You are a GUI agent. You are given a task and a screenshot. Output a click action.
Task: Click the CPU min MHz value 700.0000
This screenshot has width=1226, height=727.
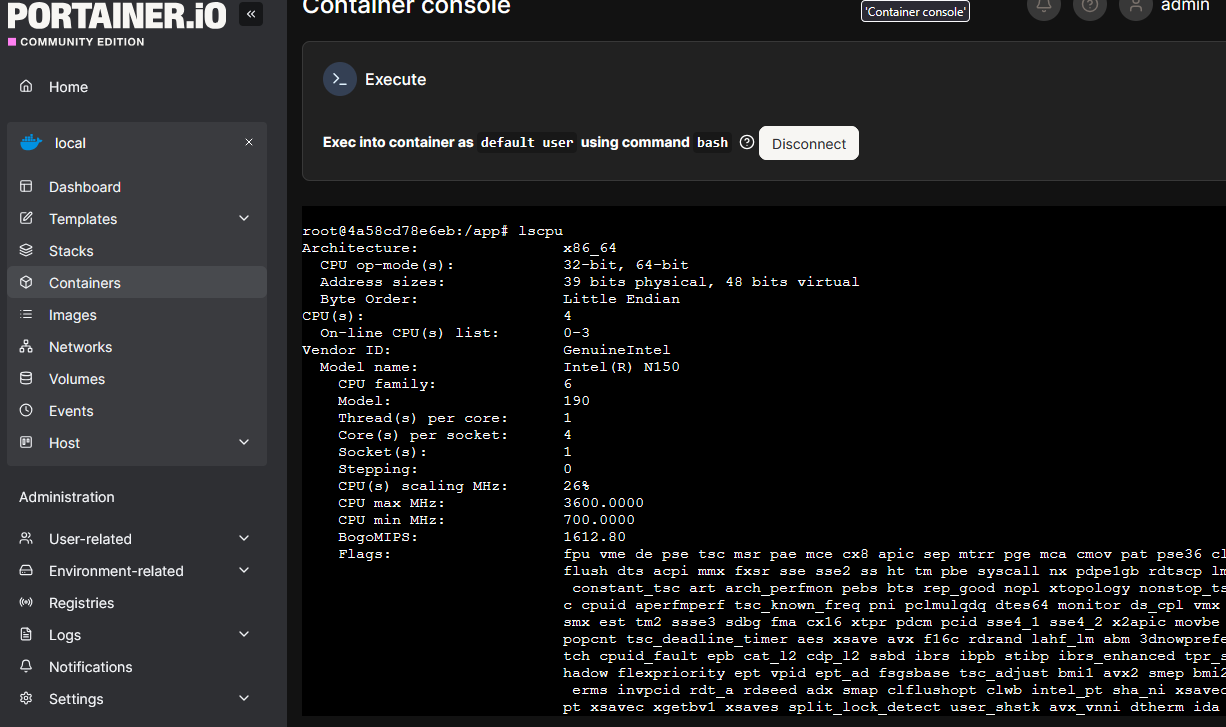point(599,520)
